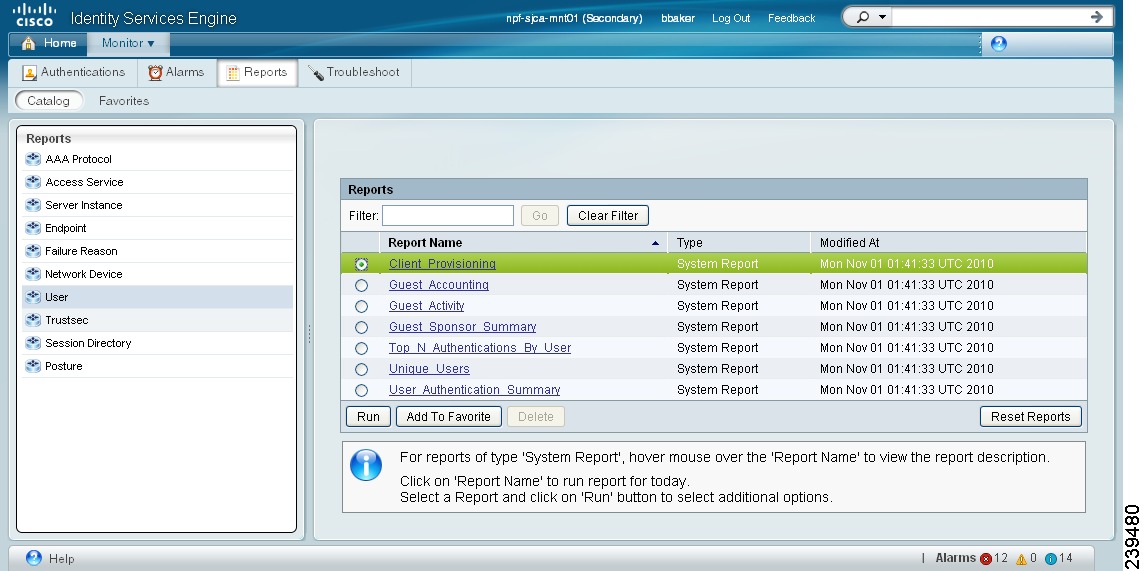Click Add To Favorite button
The width and height of the screenshot is (1145, 571).
coord(448,416)
